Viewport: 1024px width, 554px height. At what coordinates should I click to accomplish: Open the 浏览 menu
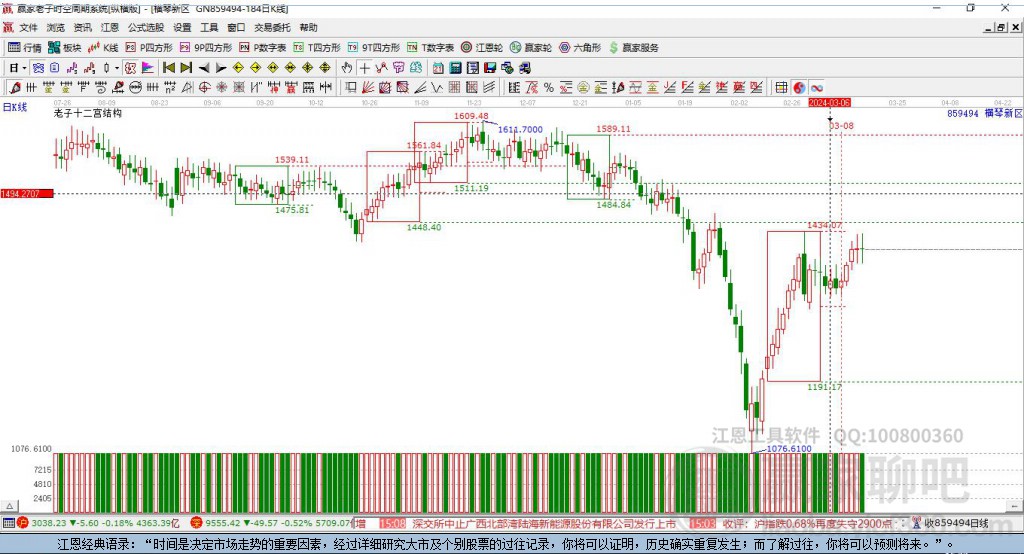[x=56, y=27]
